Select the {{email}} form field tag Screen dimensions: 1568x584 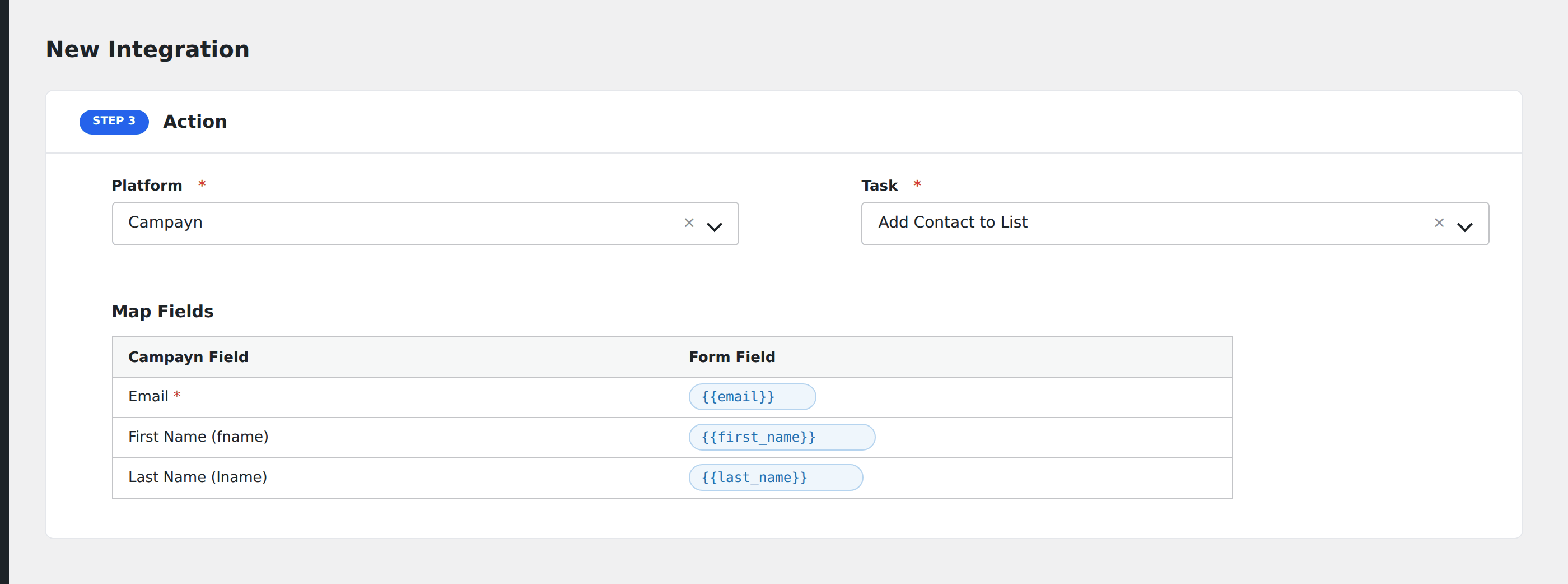[x=752, y=397]
